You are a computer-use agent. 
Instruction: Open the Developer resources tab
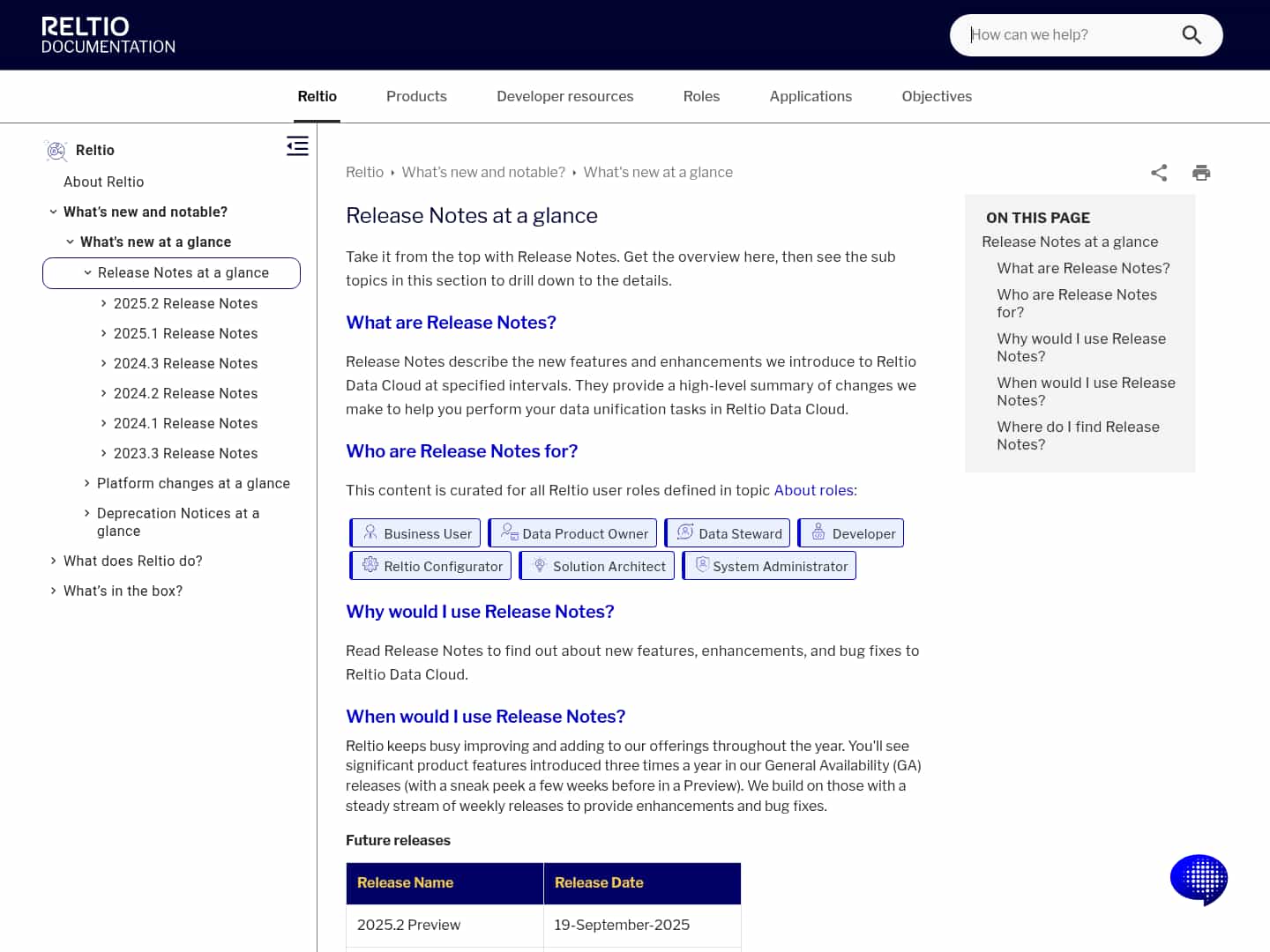pyautogui.click(x=565, y=97)
